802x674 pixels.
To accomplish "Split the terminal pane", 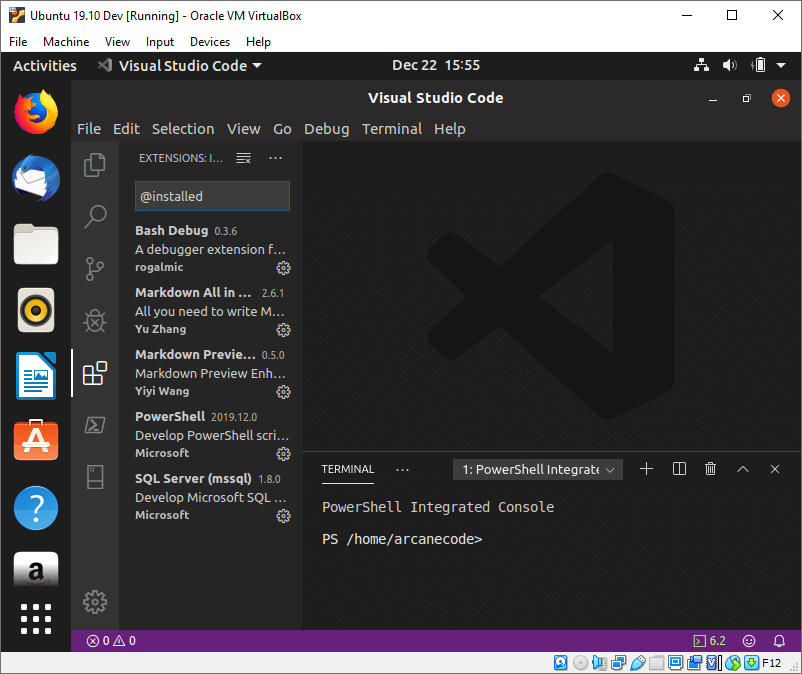I will click(x=679, y=469).
